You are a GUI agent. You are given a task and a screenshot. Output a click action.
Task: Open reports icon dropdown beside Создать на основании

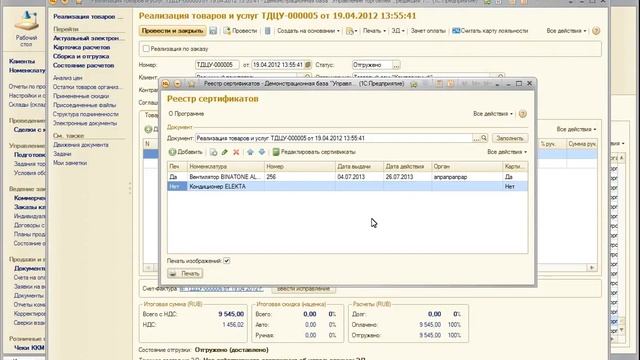pos(351,31)
